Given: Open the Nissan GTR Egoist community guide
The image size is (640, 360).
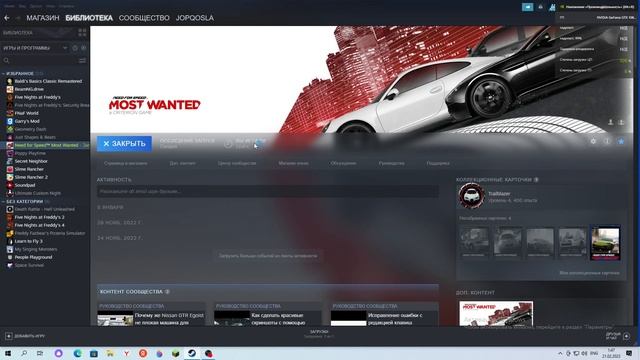Looking at the screenshot, I should pos(151,314).
